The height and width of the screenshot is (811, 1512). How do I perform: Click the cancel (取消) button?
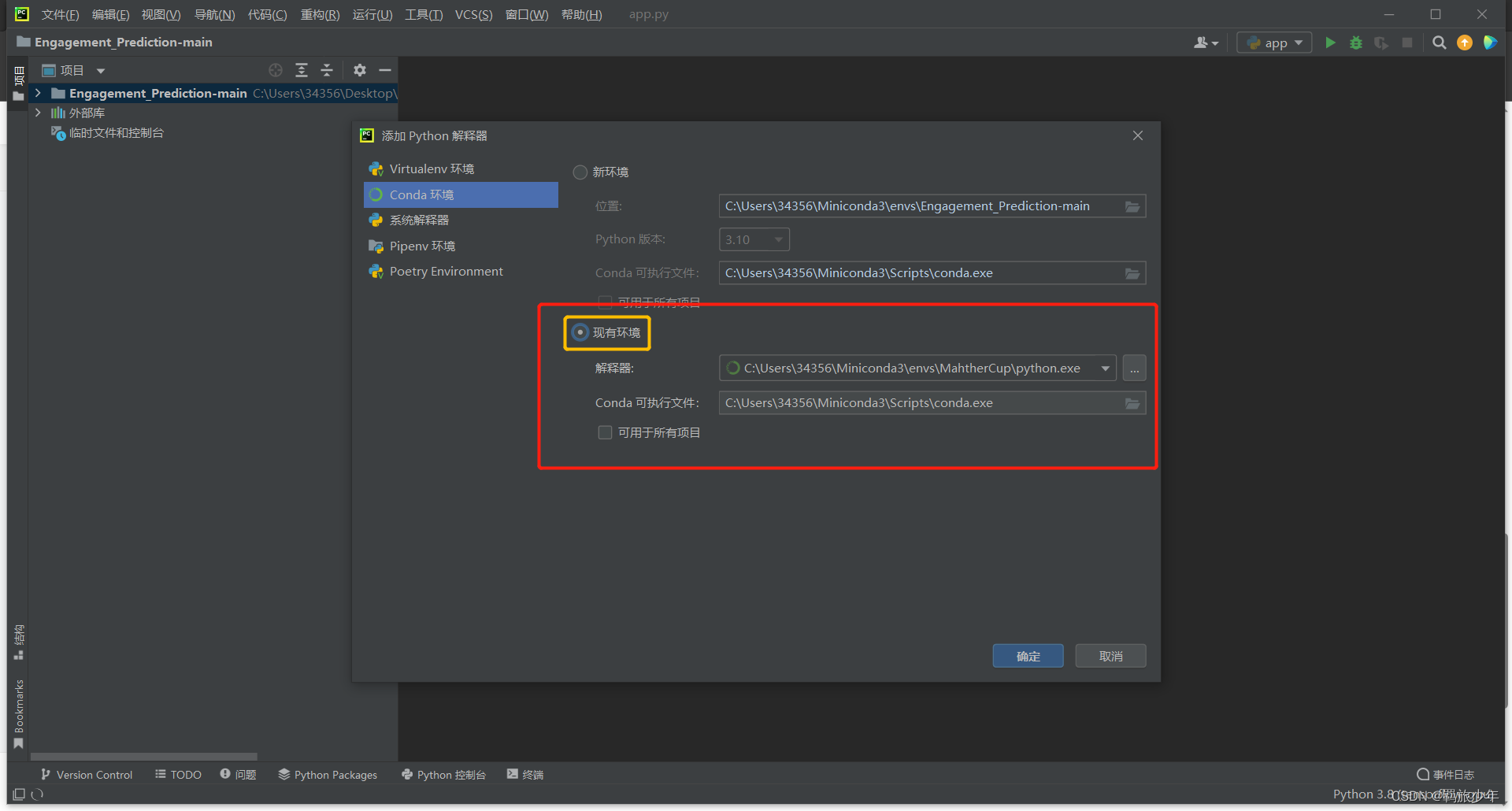[x=1110, y=656]
